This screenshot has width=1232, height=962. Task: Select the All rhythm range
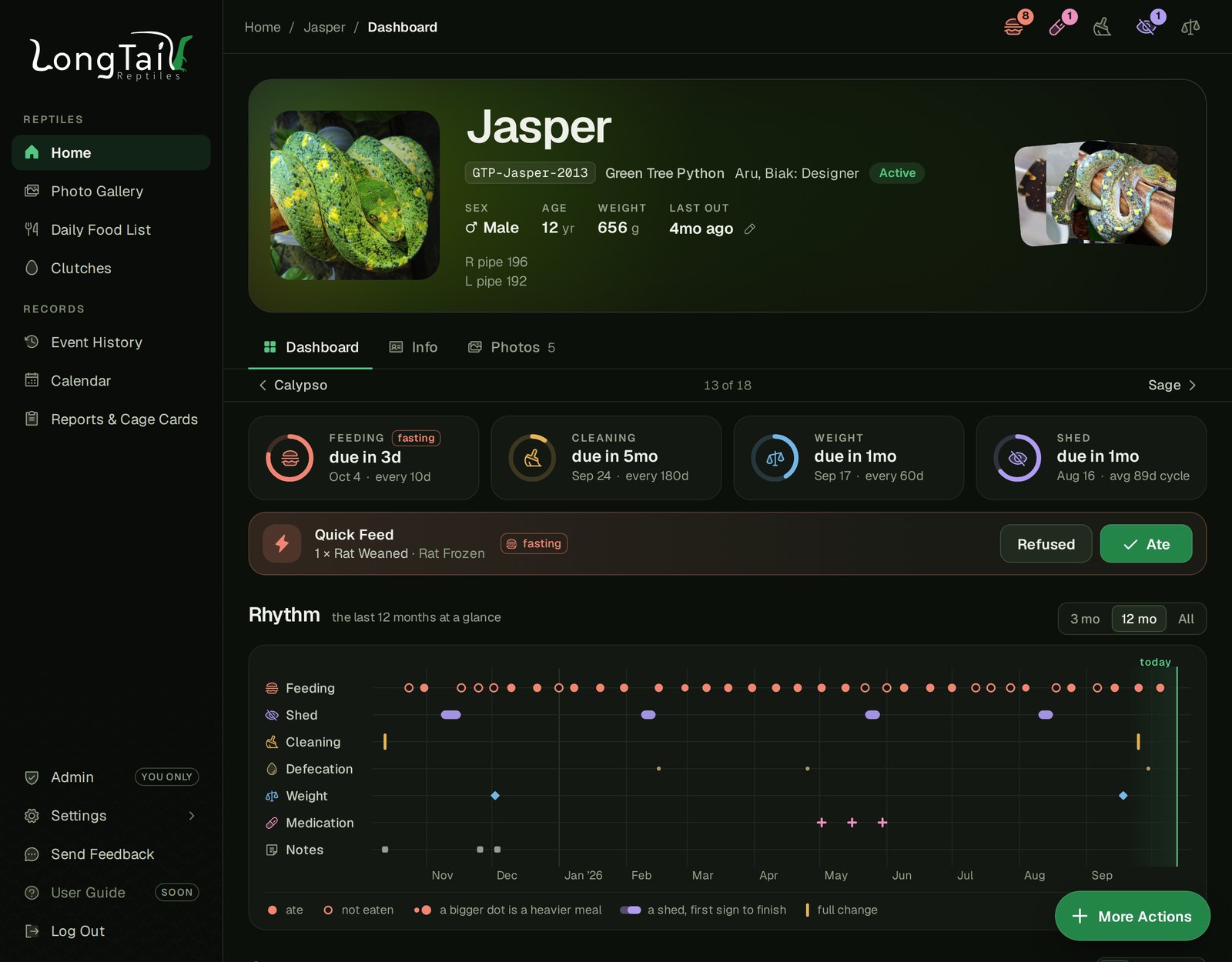tap(1186, 619)
